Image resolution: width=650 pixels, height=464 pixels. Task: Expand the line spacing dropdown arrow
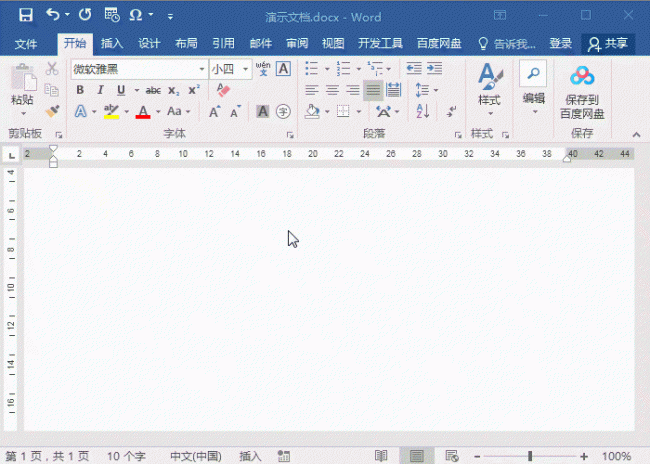point(436,90)
